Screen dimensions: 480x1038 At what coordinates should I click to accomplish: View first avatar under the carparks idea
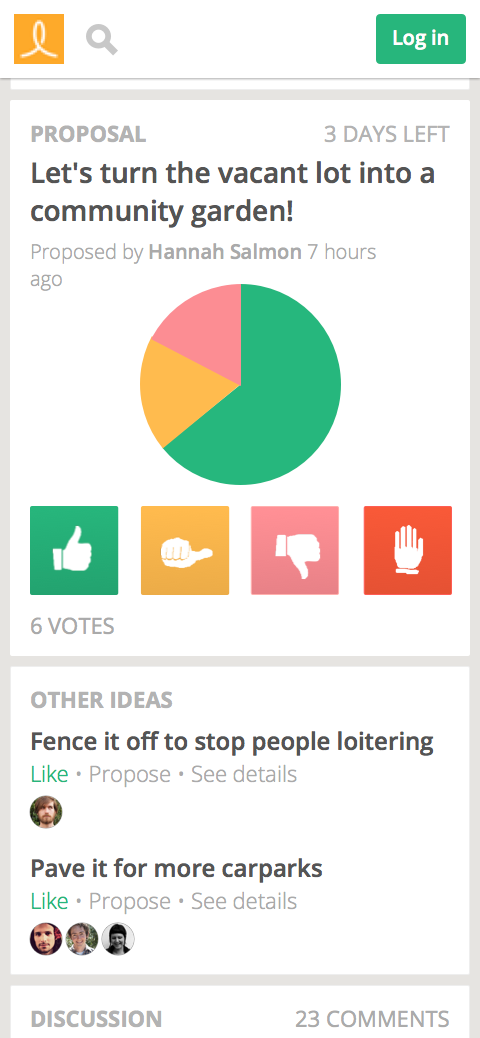click(x=46, y=939)
